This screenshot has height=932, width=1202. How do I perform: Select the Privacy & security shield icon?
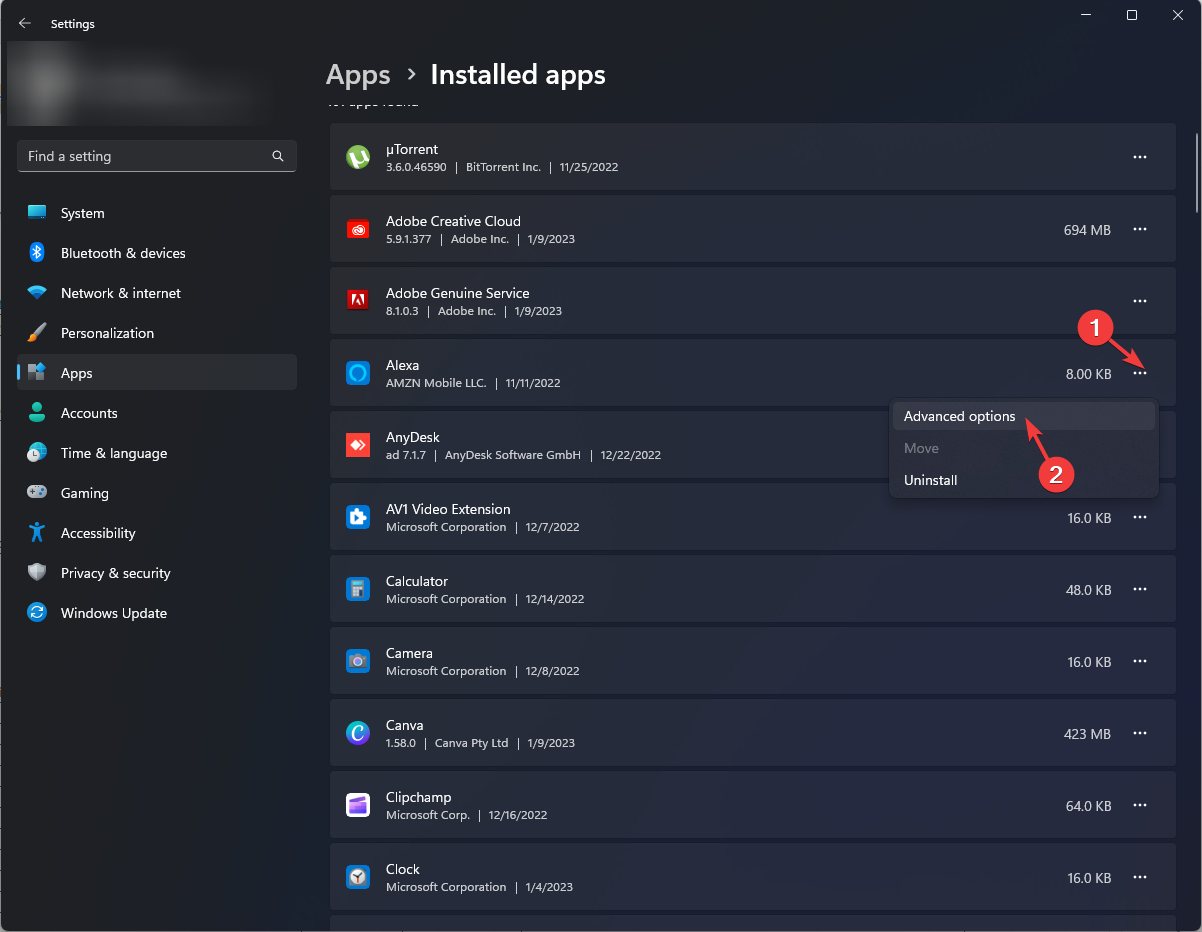click(x=36, y=573)
